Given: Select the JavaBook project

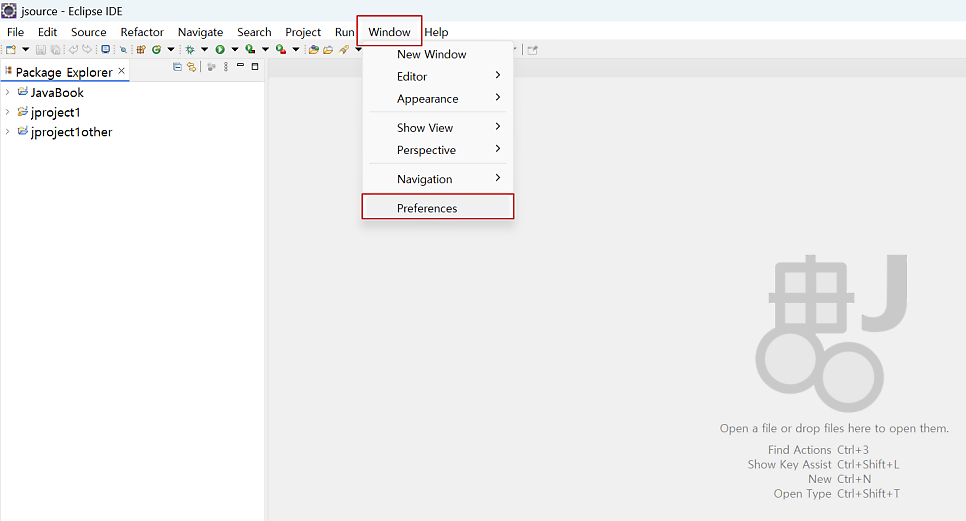Looking at the screenshot, I should coord(57,92).
